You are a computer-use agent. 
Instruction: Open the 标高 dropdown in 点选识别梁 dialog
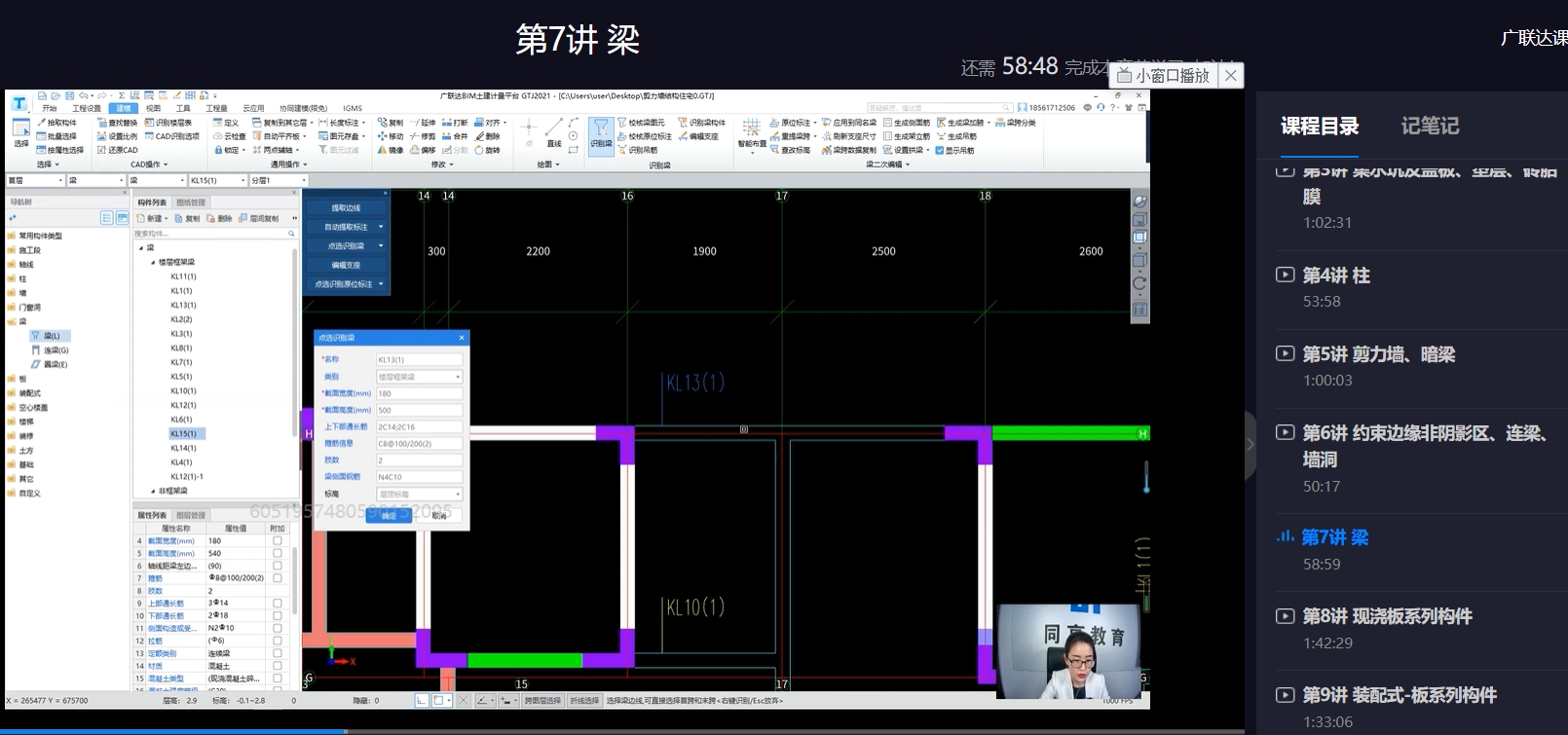point(419,495)
